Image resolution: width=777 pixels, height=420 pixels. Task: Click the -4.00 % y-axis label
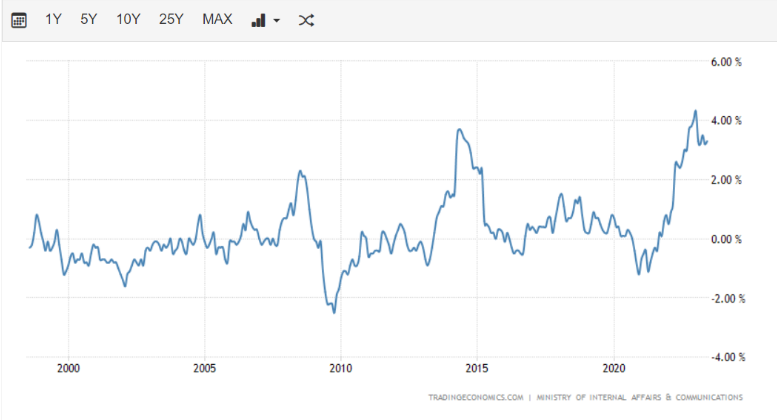724,356
